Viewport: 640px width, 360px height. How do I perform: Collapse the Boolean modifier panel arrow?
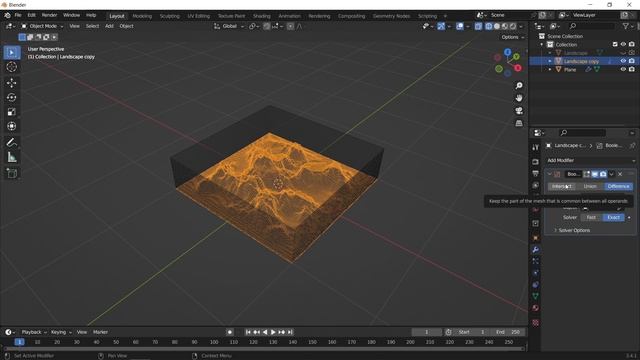pyautogui.click(x=549, y=174)
